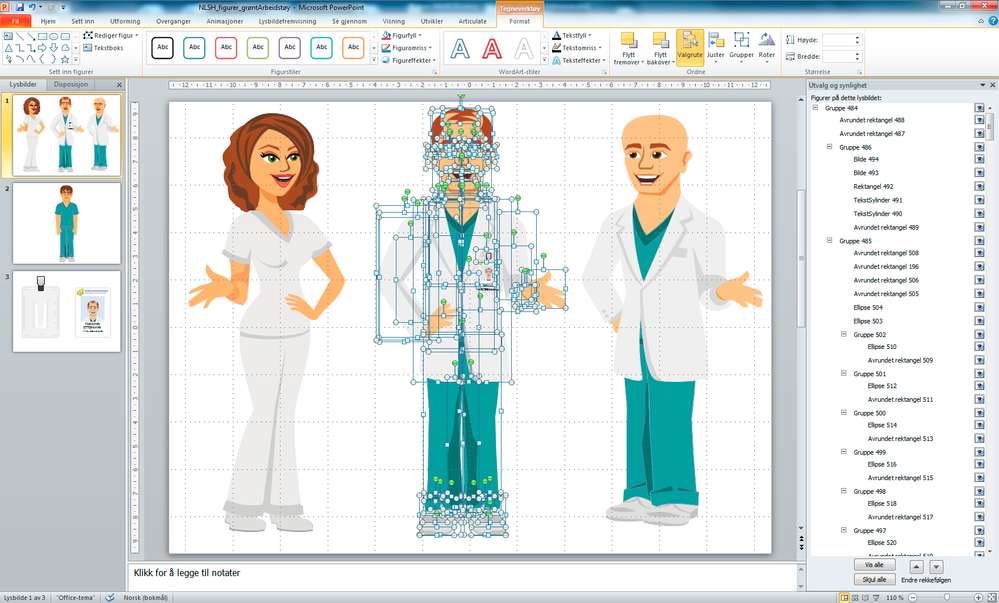
Task: Click the Vis alle button
Action: [x=874, y=565]
